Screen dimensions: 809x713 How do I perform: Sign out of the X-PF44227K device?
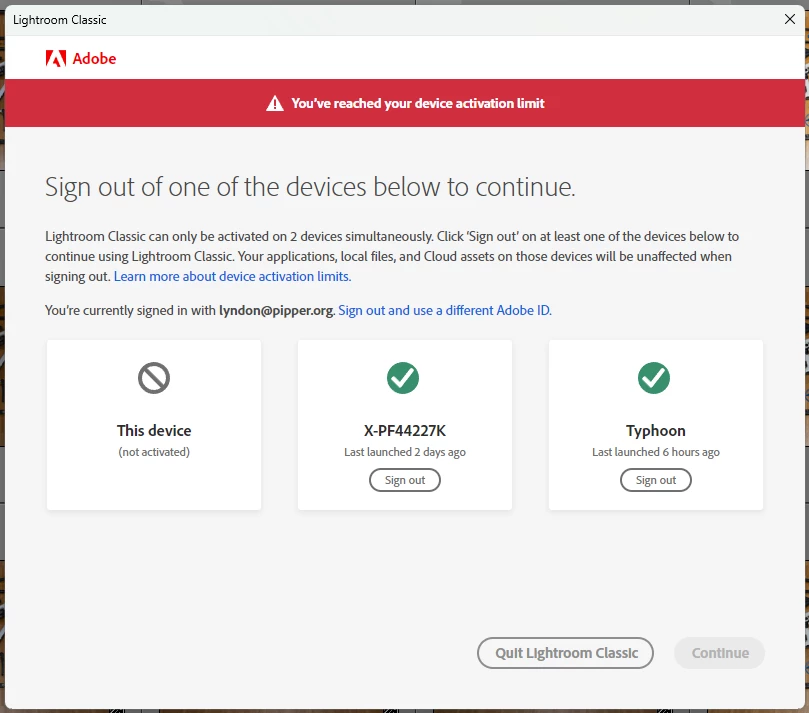pyautogui.click(x=404, y=480)
